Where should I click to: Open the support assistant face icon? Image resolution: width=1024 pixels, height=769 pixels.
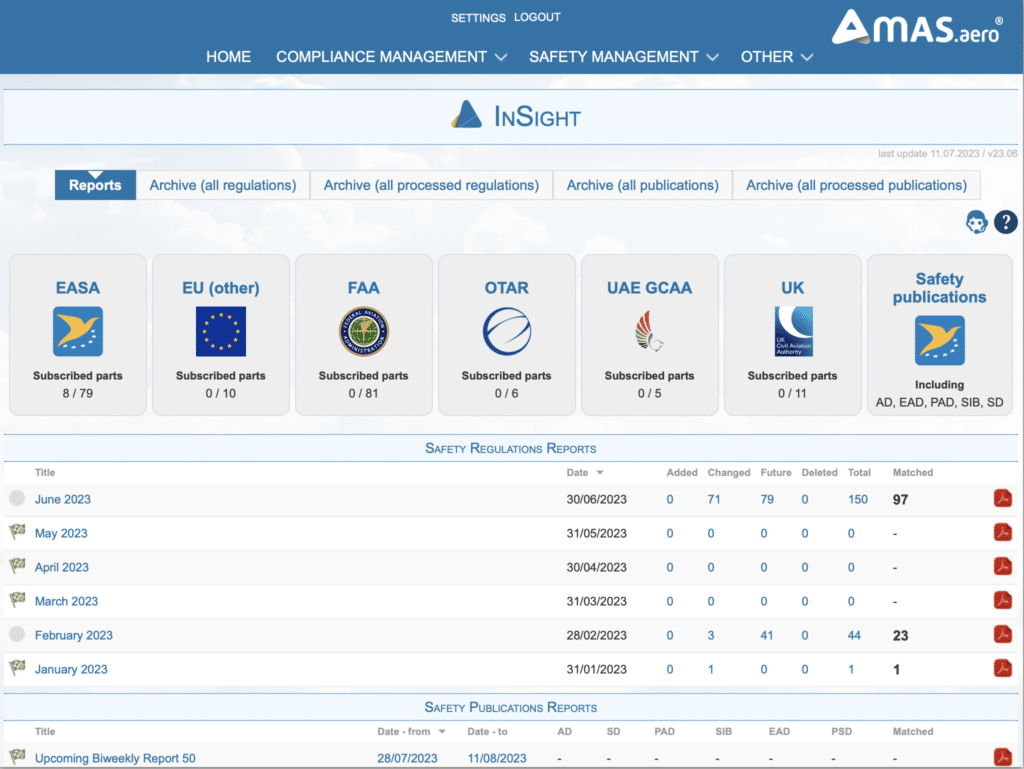pyautogui.click(x=976, y=222)
